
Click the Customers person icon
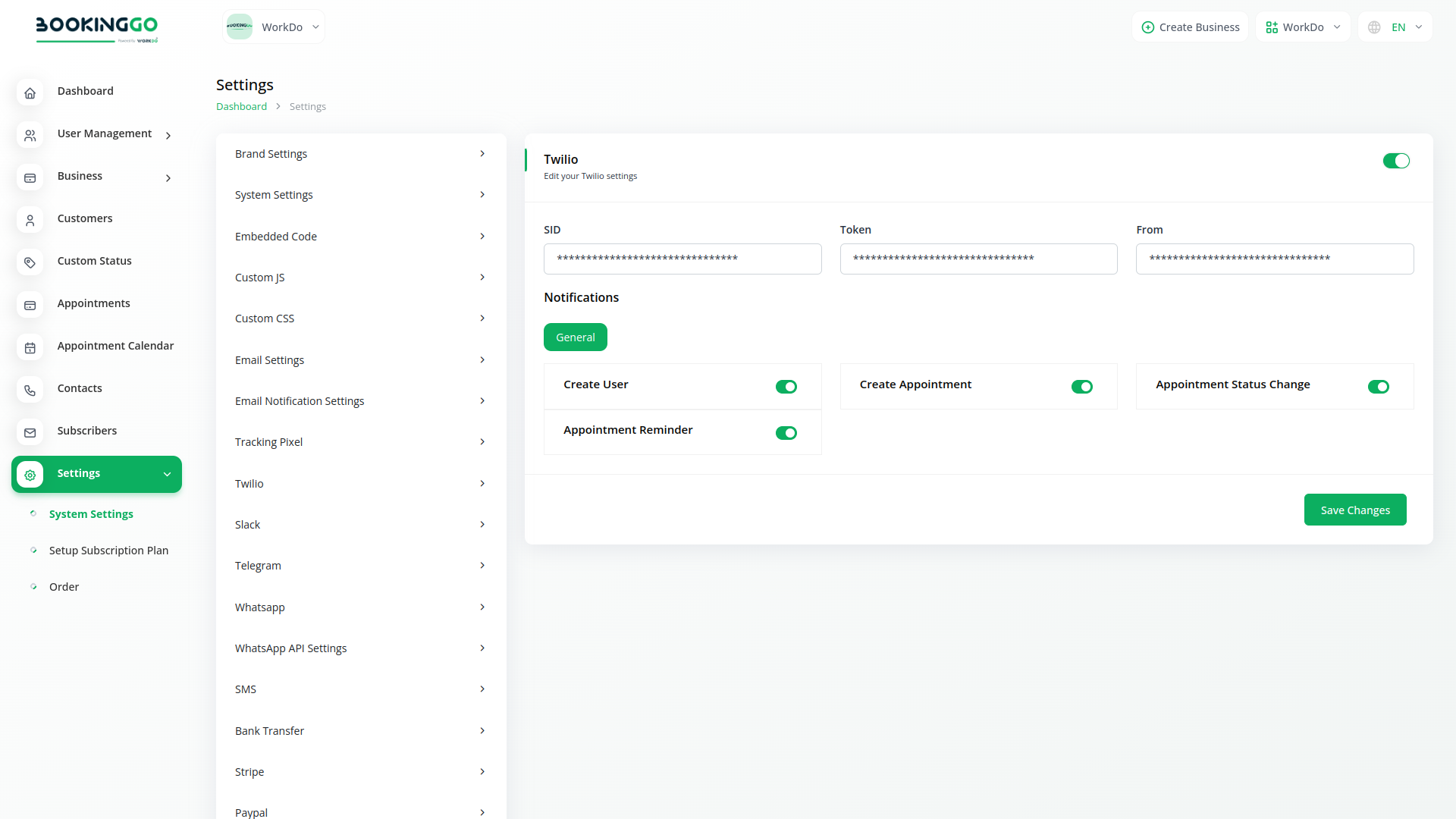coord(30,220)
